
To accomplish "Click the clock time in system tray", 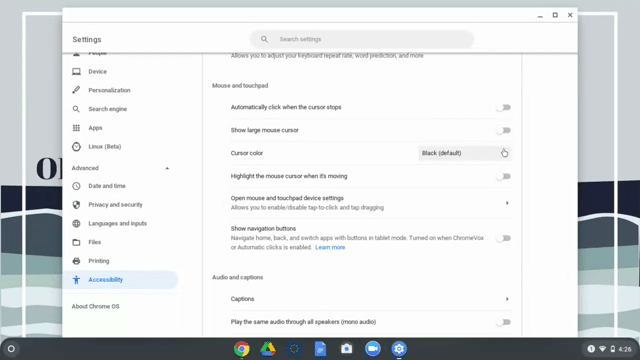I will coord(625,349).
